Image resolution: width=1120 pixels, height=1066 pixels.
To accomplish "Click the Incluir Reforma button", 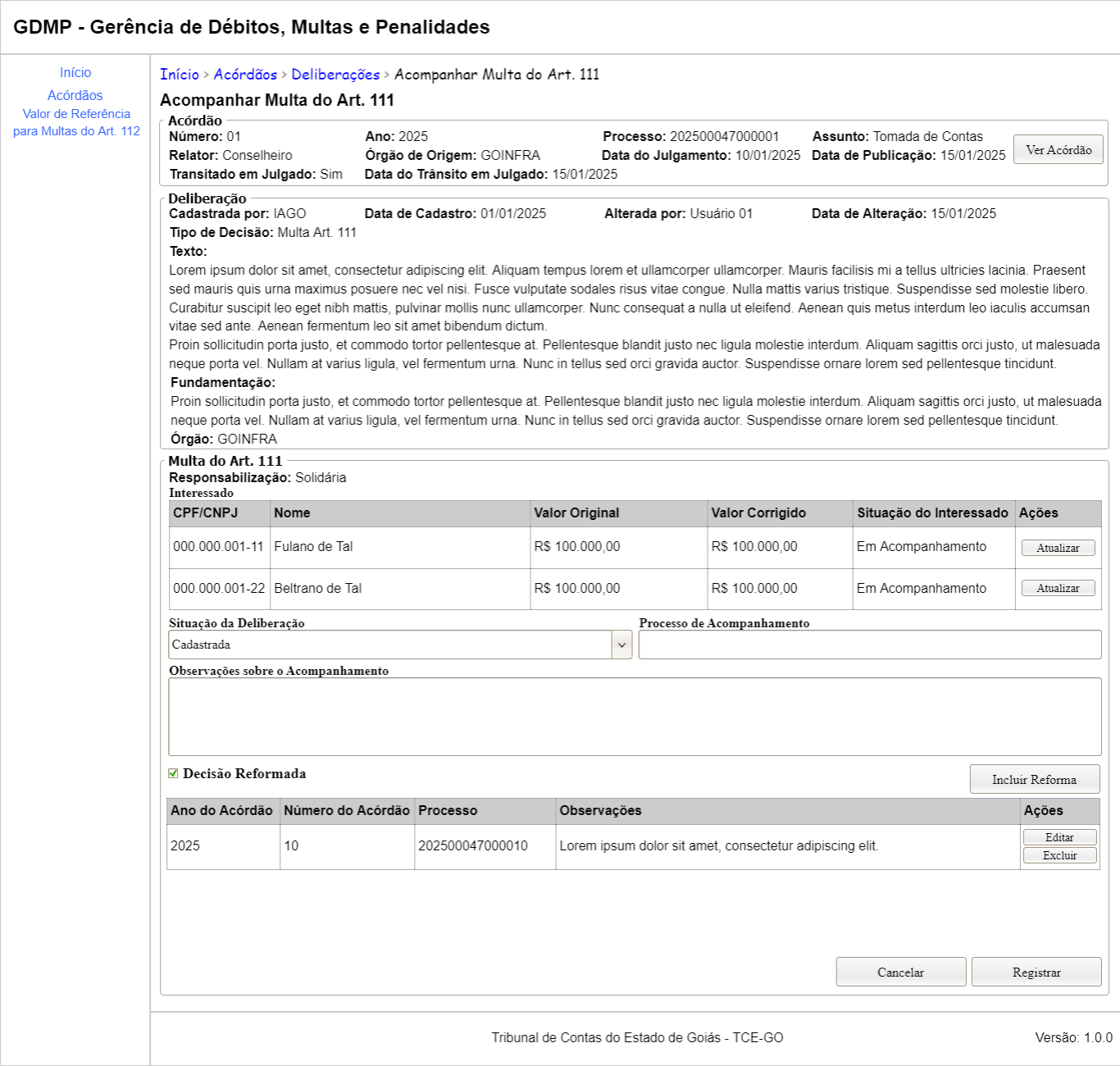I will (x=1034, y=779).
